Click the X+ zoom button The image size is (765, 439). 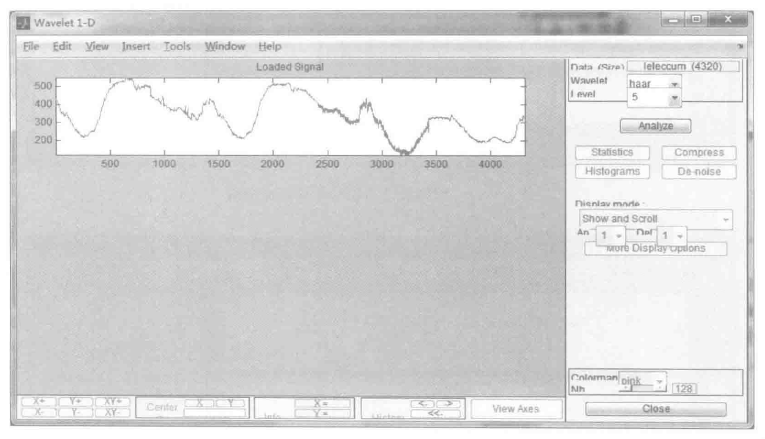point(39,401)
